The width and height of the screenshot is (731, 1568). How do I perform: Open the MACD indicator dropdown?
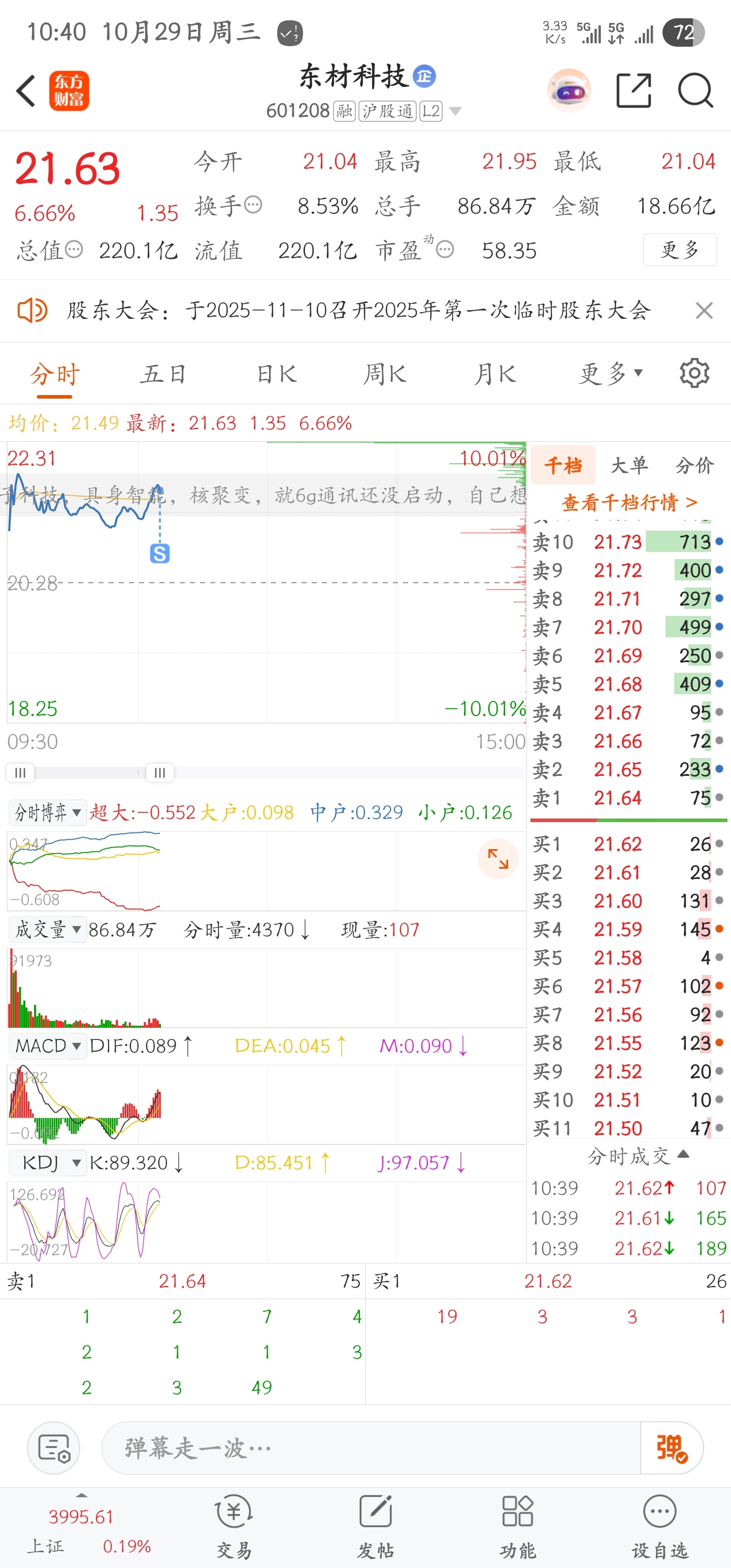(x=48, y=1046)
